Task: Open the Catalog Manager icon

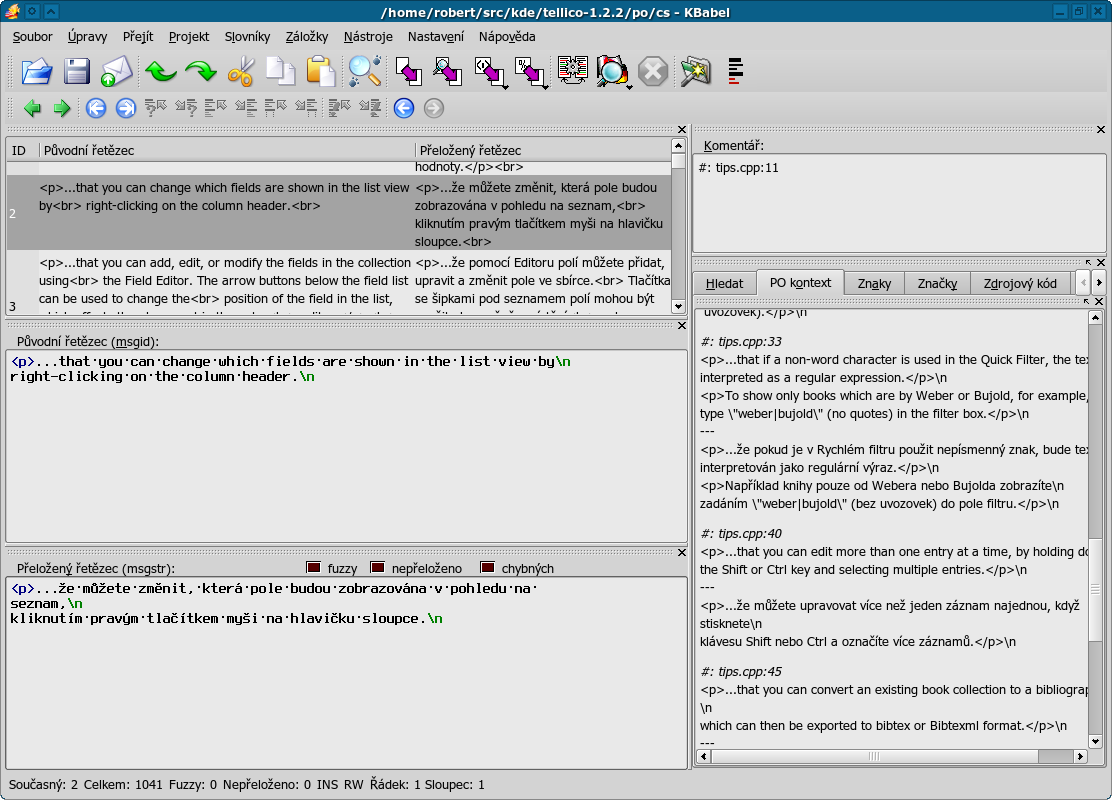Action: (696, 71)
